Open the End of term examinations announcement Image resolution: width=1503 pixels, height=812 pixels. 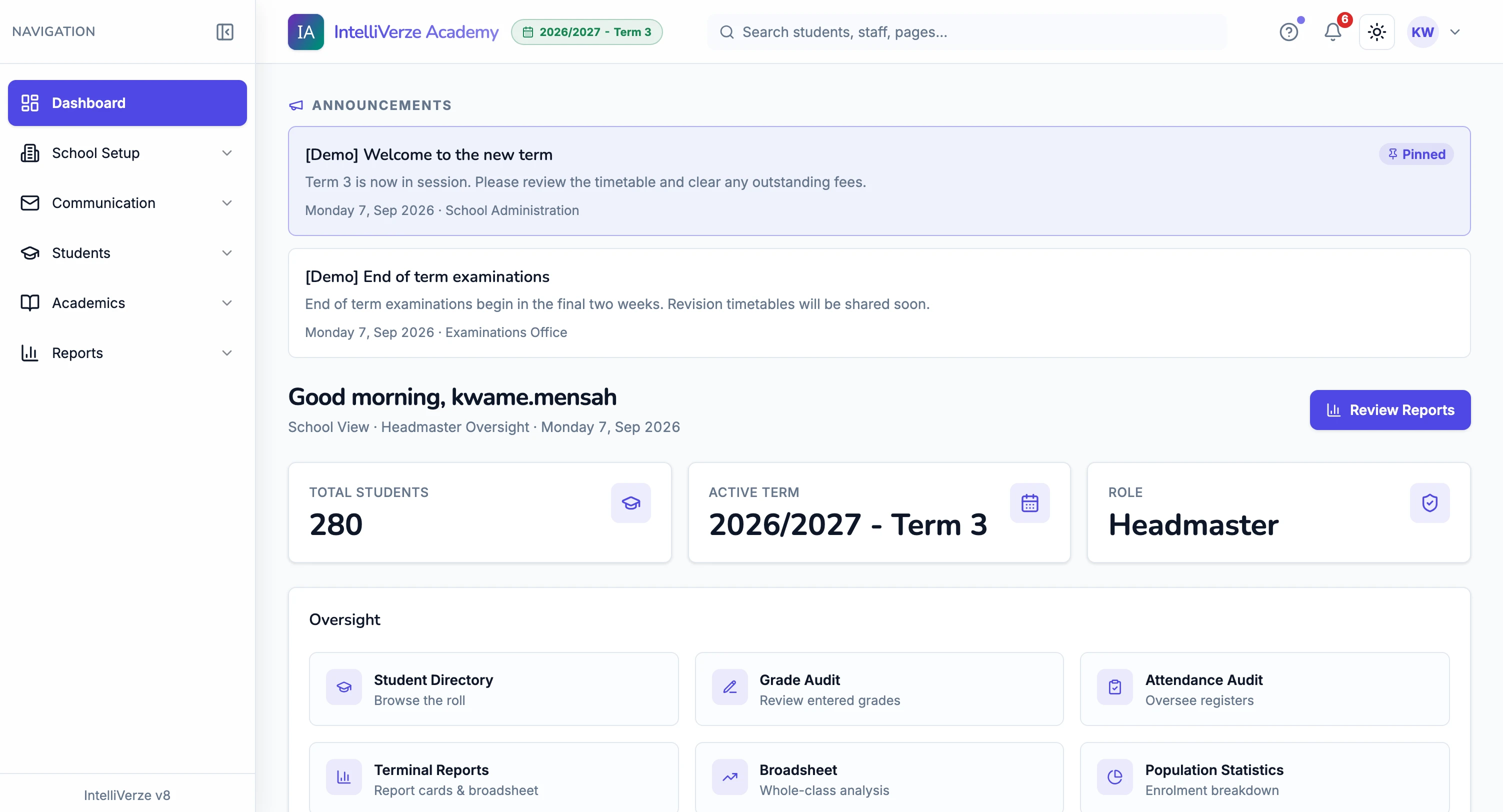(x=878, y=303)
